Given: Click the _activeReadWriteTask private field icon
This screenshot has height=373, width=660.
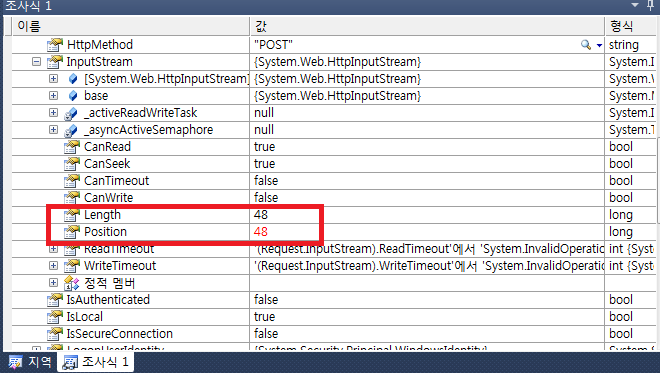Looking at the screenshot, I should (71, 113).
